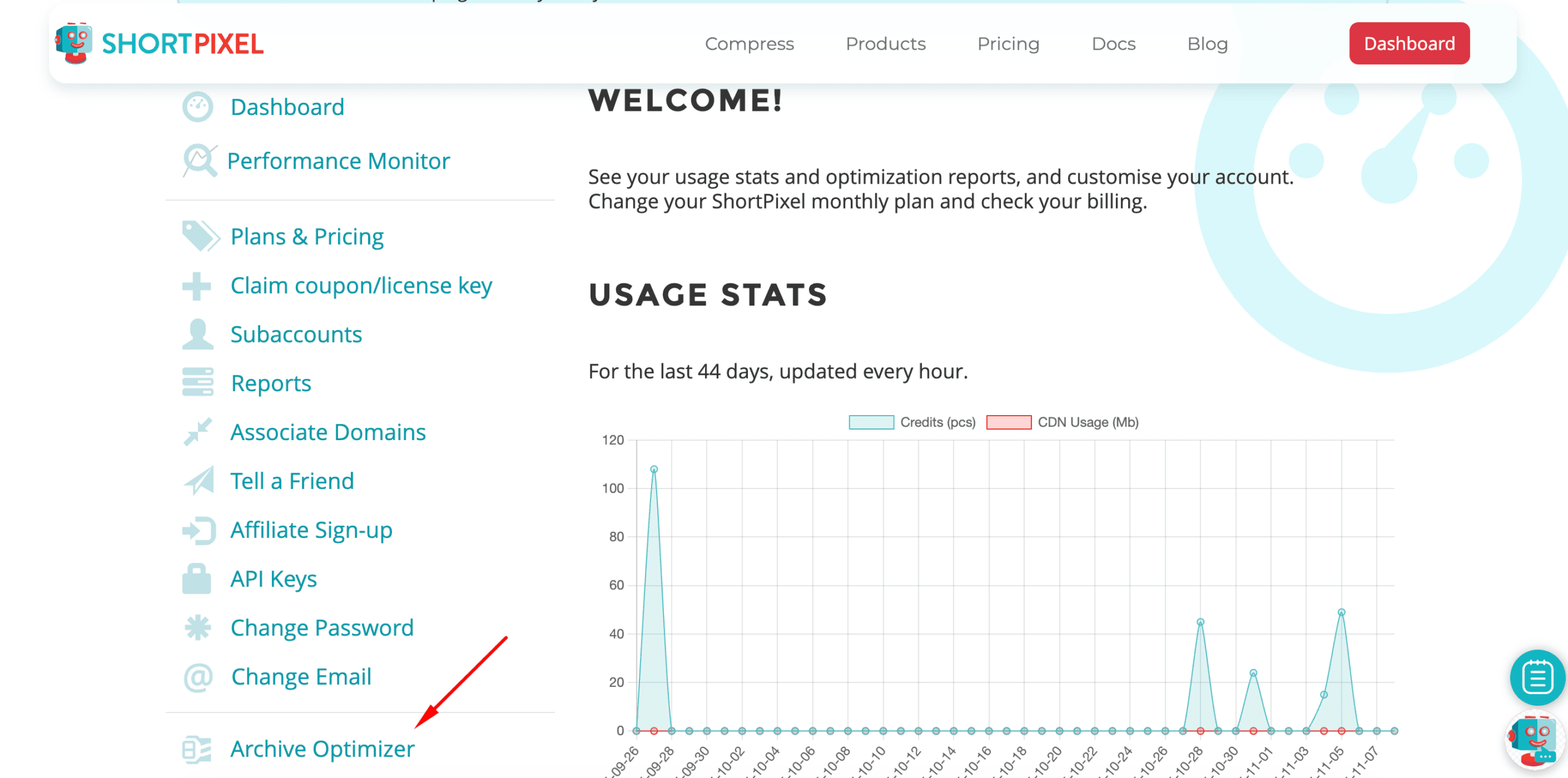This screenshot has width=1568, height=778.
Task: Click the Subaccounts person icon
Action: (x=197, y=334)
